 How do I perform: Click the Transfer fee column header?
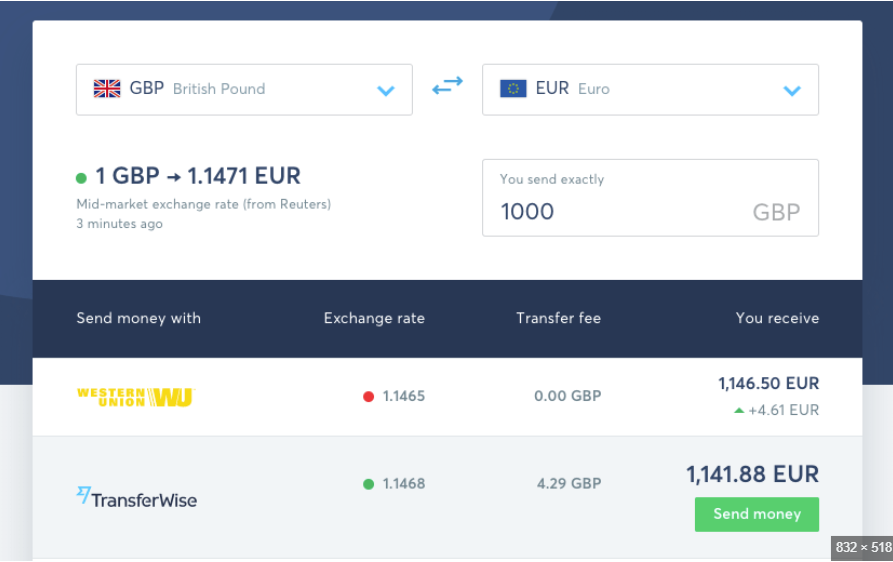[x=558, y=319]
